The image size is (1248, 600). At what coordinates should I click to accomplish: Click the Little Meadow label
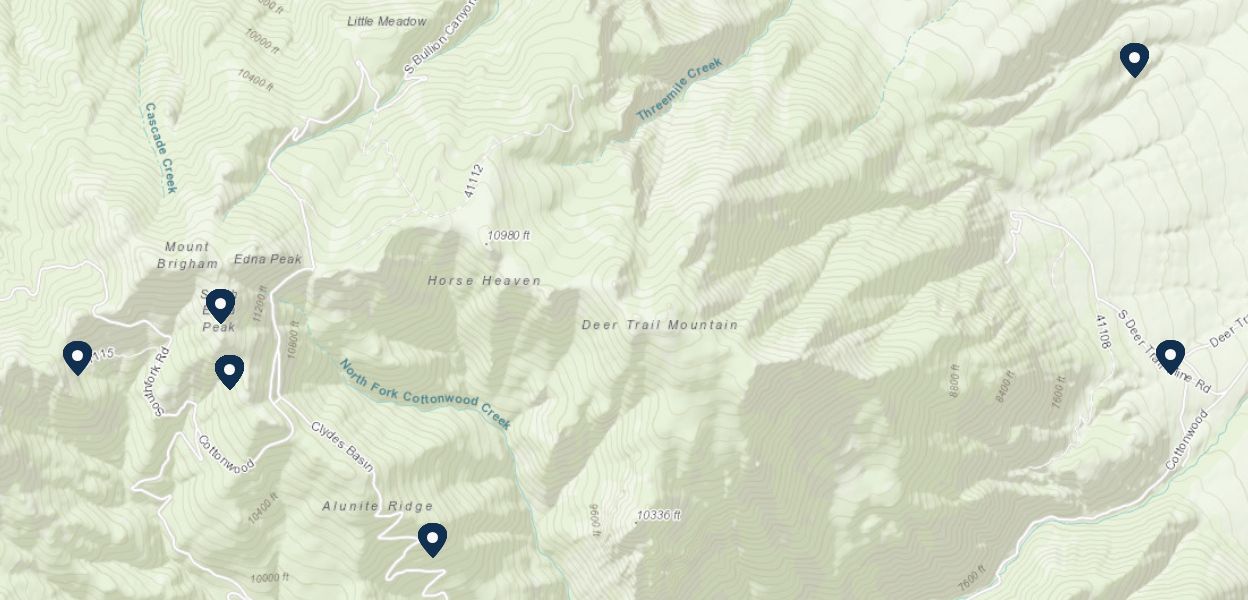point(387,21)
